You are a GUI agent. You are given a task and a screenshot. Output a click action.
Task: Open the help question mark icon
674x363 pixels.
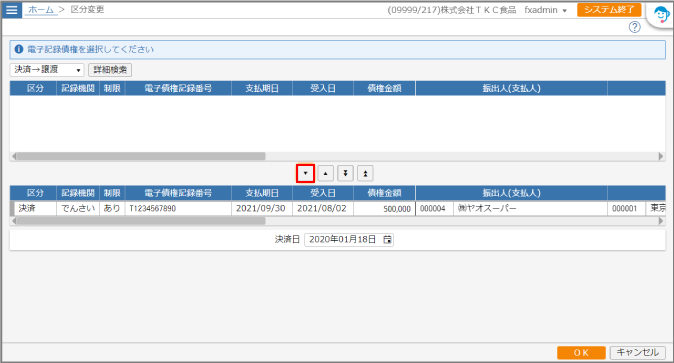634,27
